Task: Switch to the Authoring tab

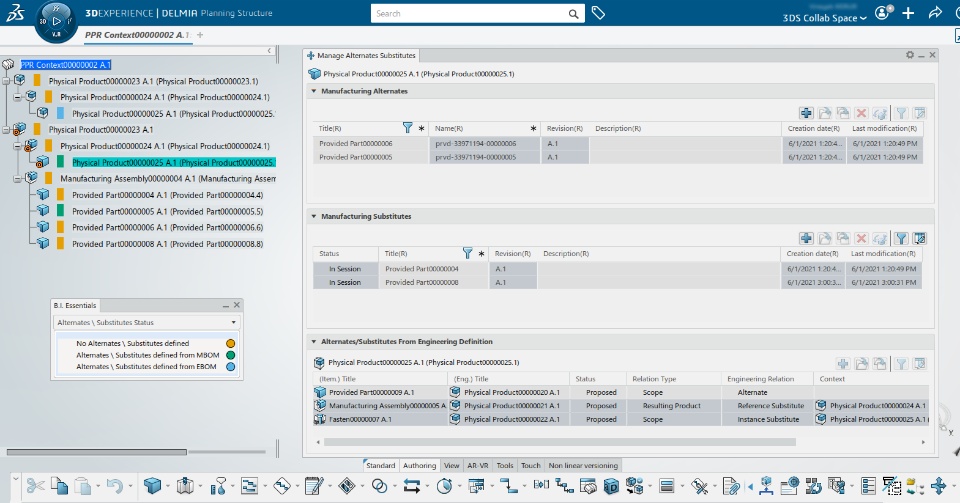Action: coord(419,466)
